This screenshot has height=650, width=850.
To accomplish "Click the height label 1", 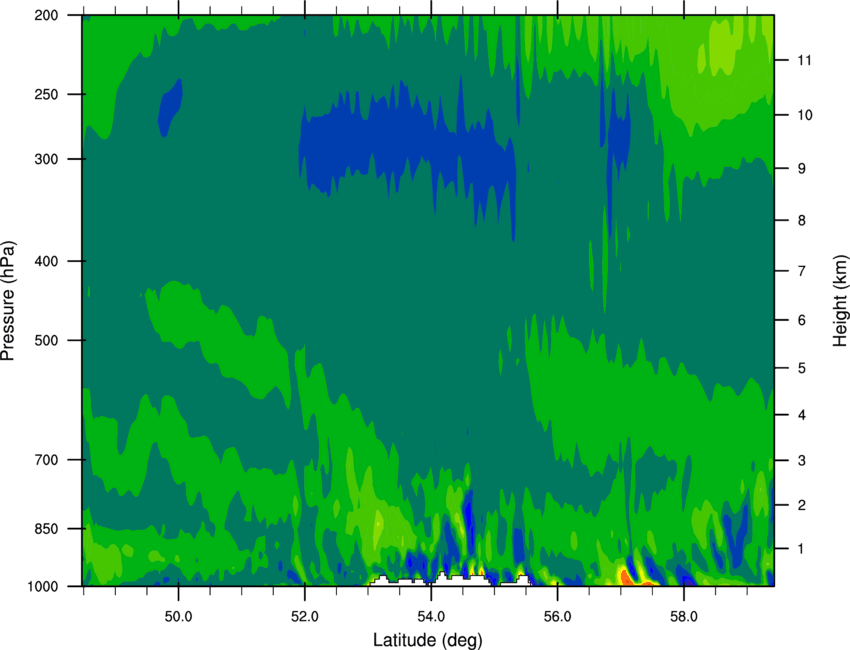I will click(802, 549).
